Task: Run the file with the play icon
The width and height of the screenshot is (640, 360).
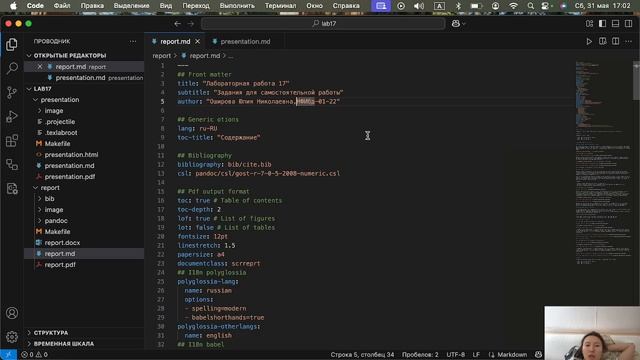Action: tap(589, 41)
